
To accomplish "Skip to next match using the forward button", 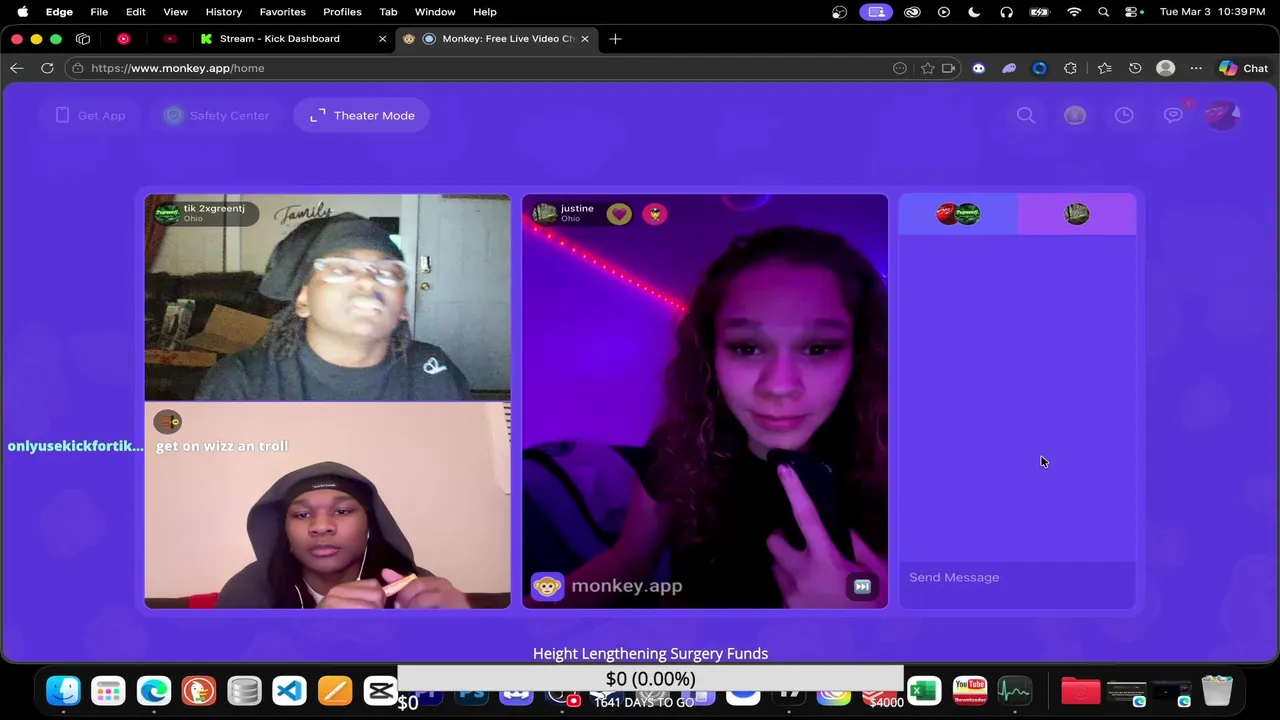I will (862, 587).
